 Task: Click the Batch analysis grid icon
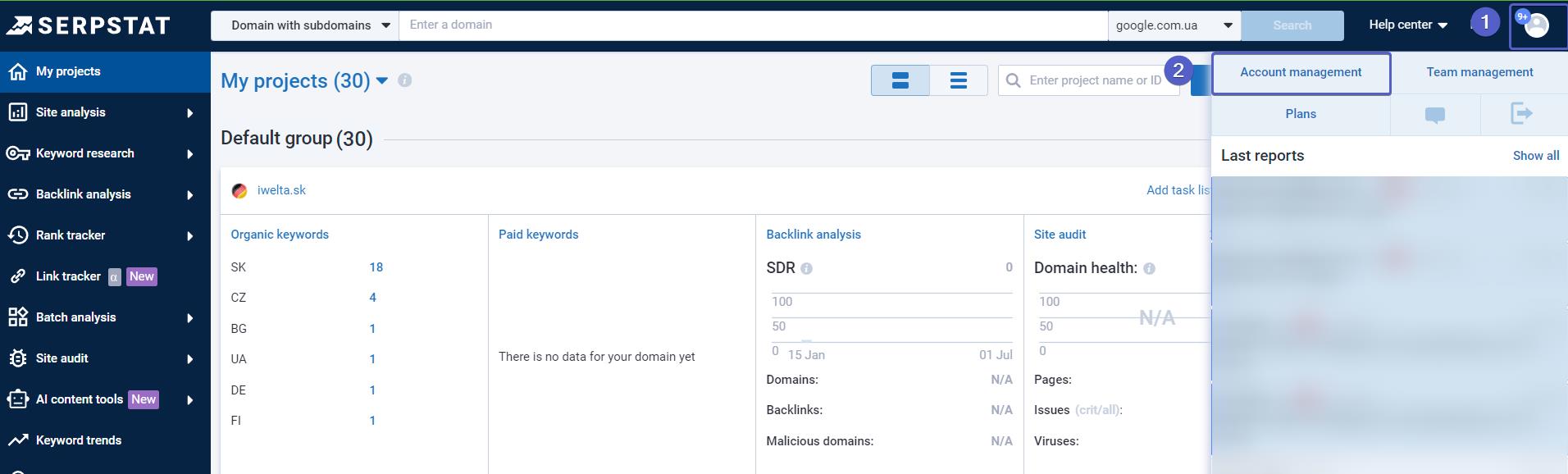(x=17, y=317)
